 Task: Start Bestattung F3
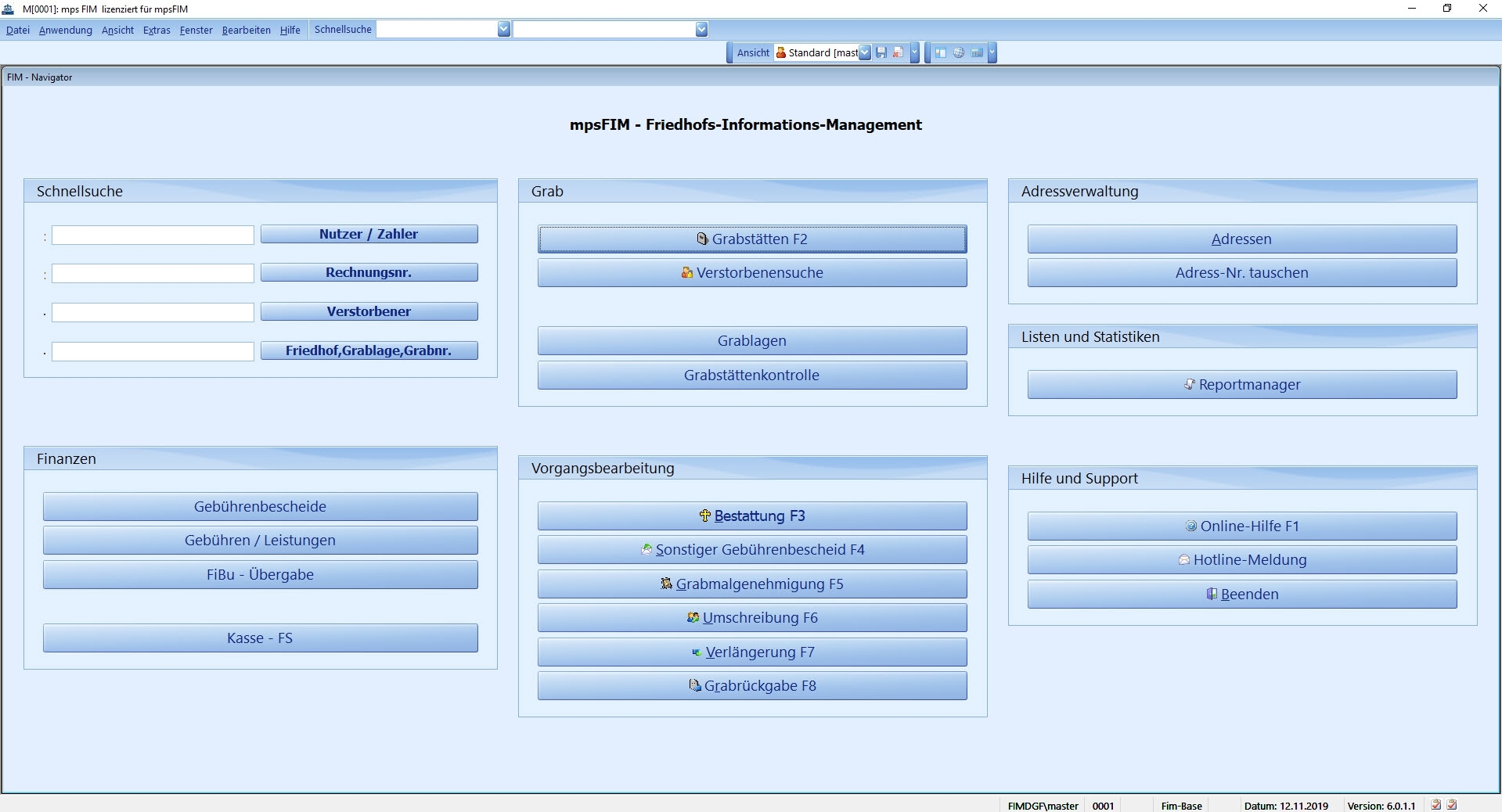(x=752, y=516)
